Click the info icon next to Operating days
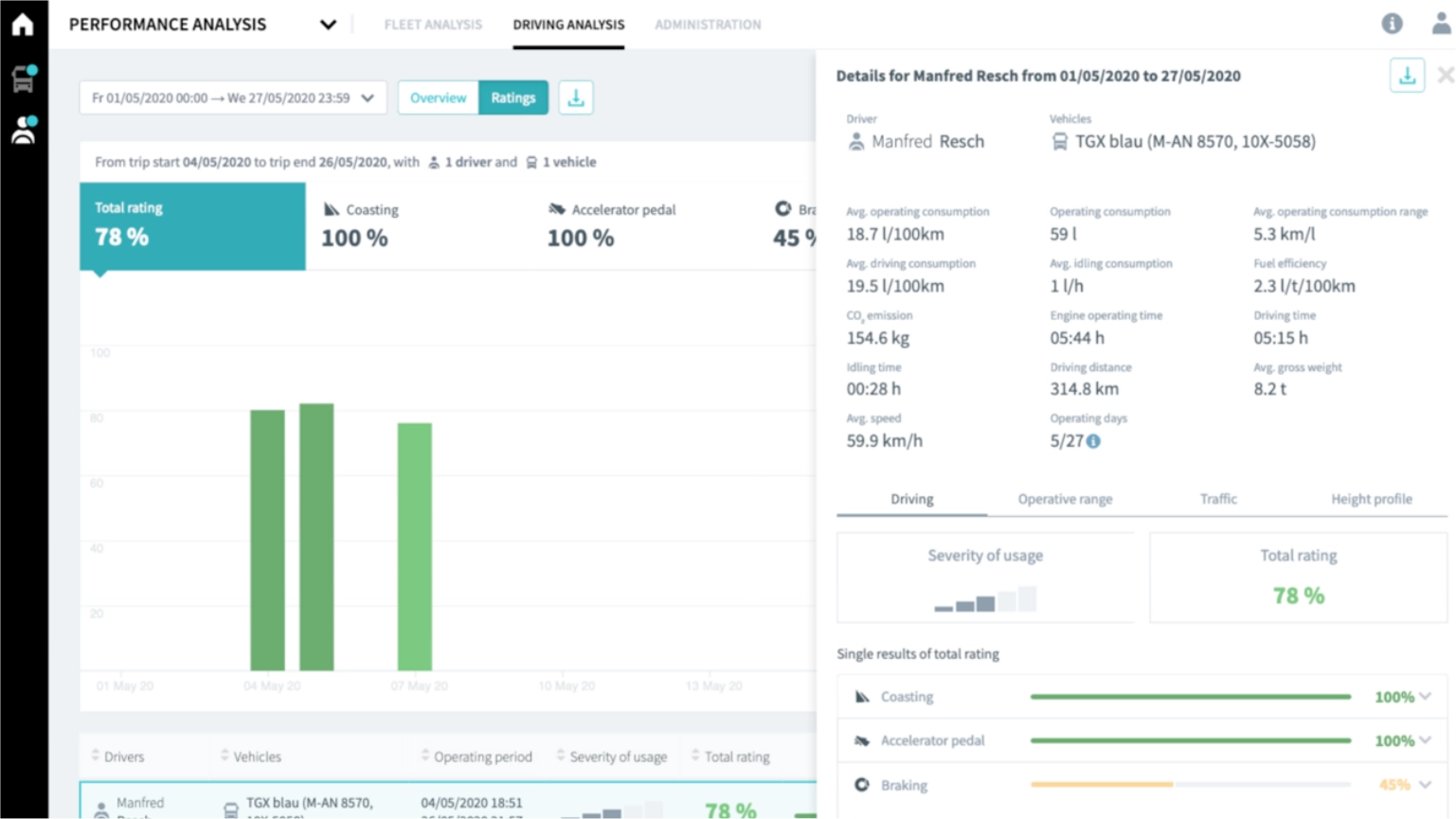 [x=1093, y=441]
